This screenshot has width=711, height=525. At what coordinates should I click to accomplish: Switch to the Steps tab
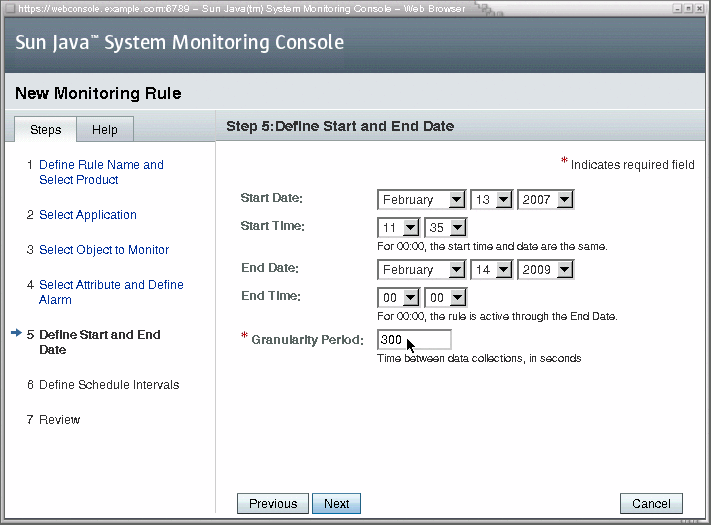[x=45, y=130]
